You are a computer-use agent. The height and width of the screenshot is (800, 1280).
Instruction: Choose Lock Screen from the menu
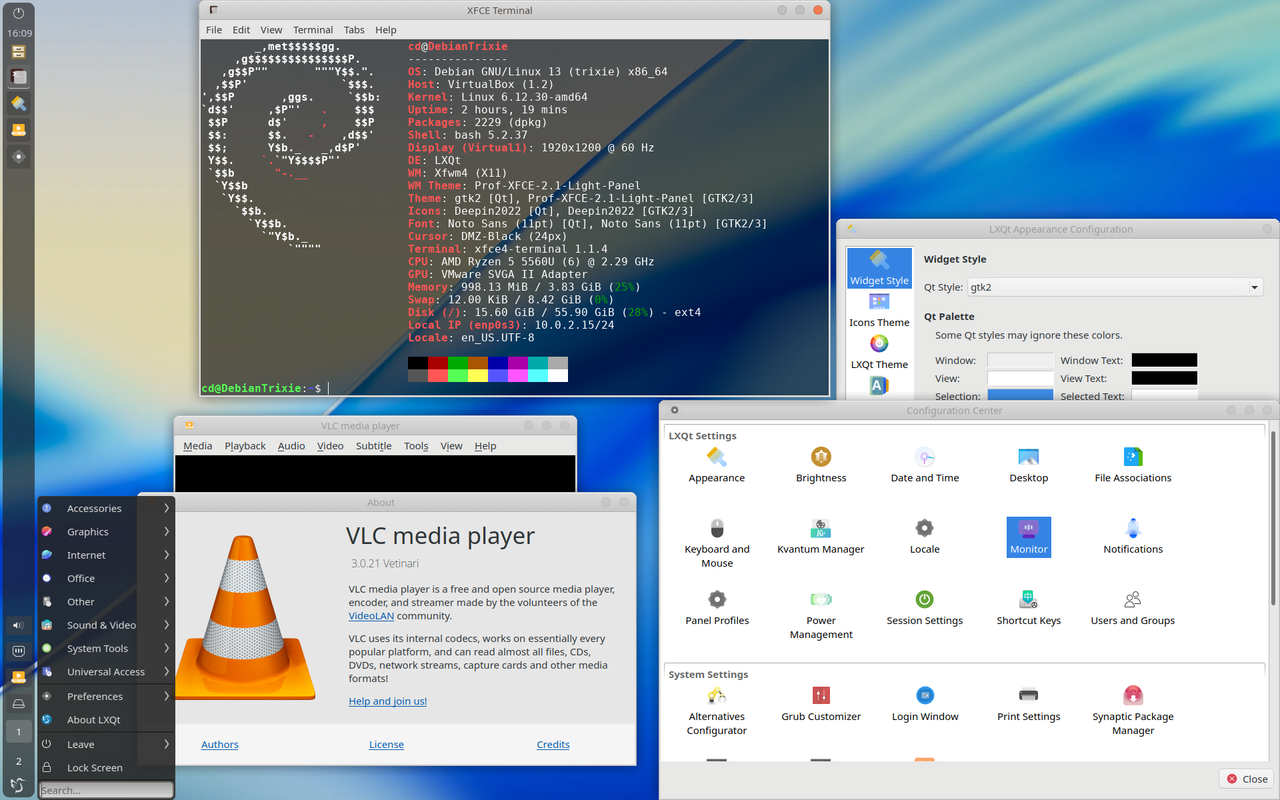(x=105, y=768)
